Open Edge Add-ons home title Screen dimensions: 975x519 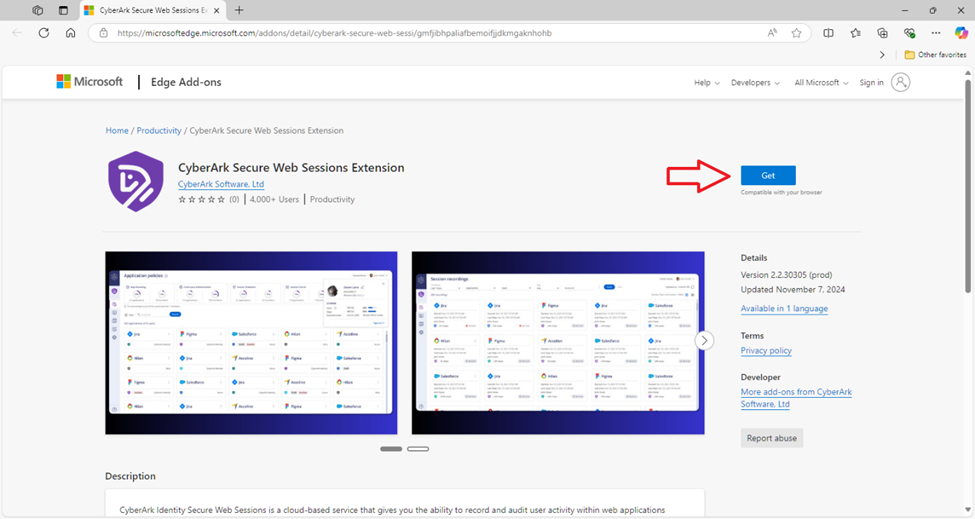(x=186, y=82)
